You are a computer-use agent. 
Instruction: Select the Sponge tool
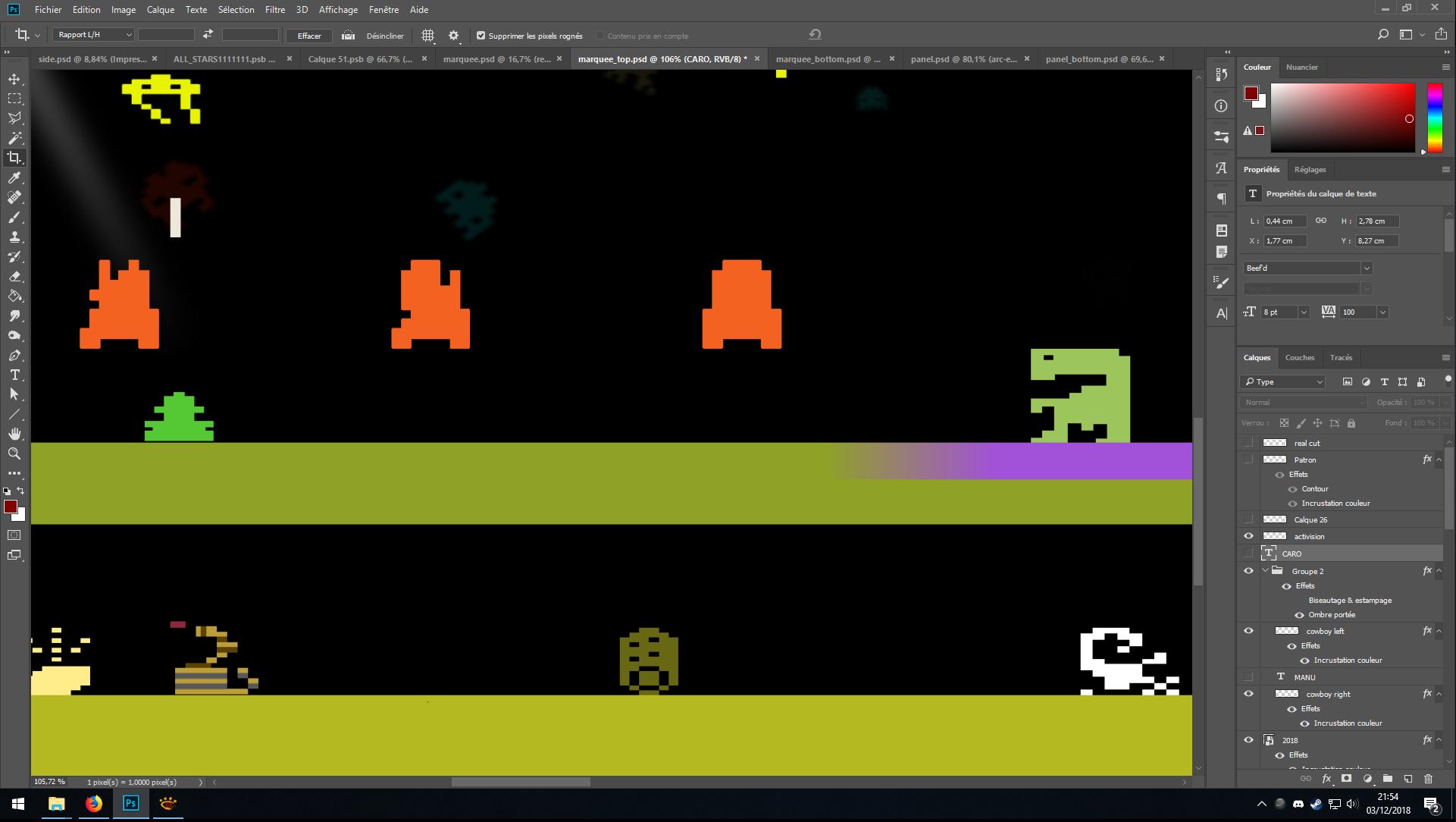(14, 335)
